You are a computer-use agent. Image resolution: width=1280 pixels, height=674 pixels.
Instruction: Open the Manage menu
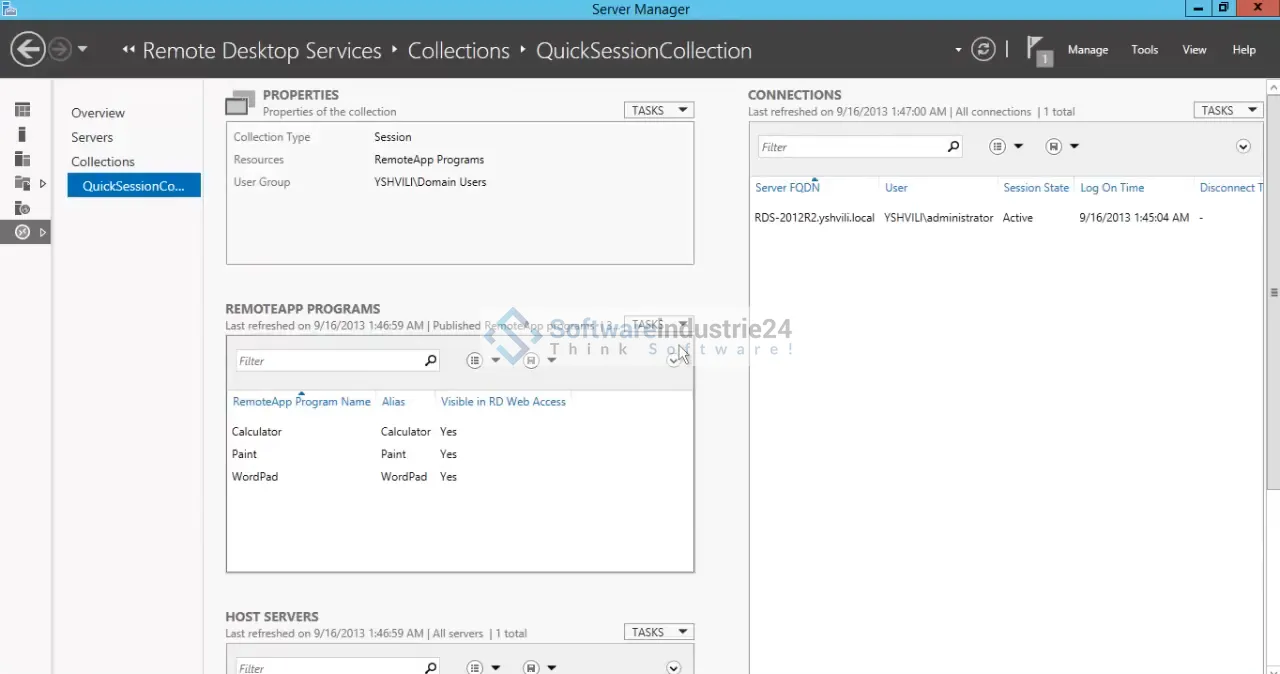(1087, 50)
